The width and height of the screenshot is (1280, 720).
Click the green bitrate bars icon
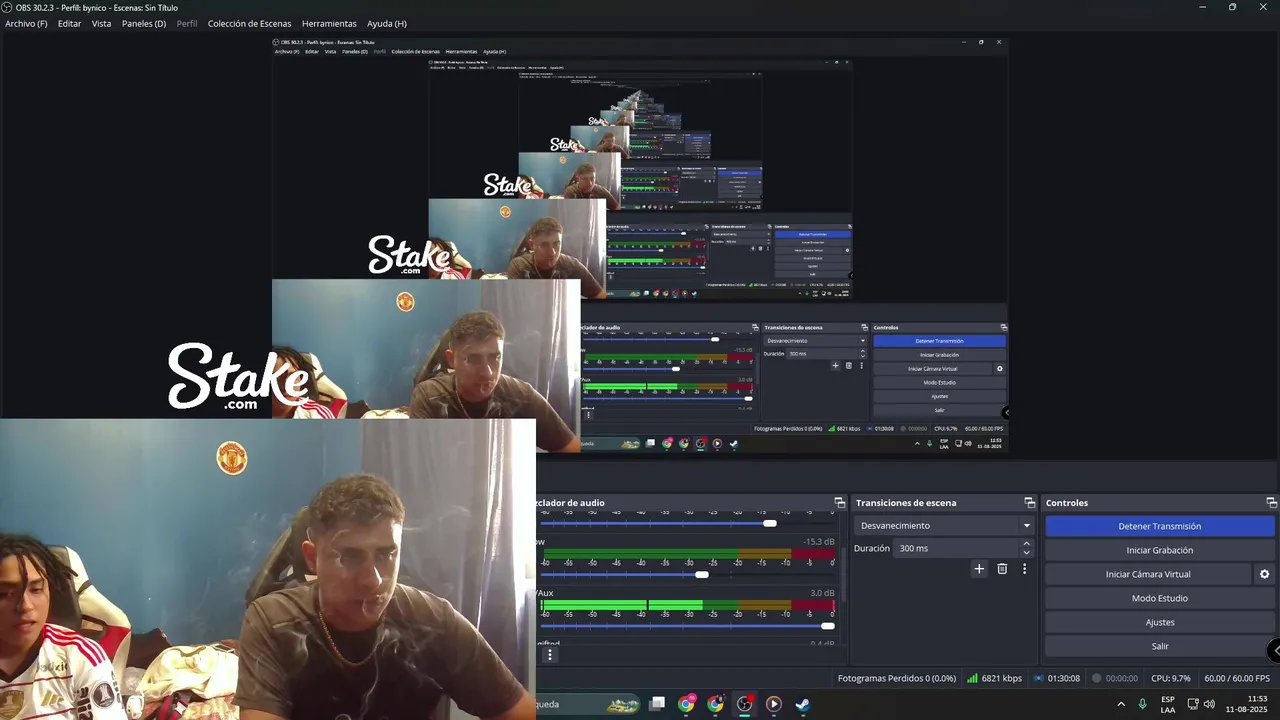click(972, 678)
